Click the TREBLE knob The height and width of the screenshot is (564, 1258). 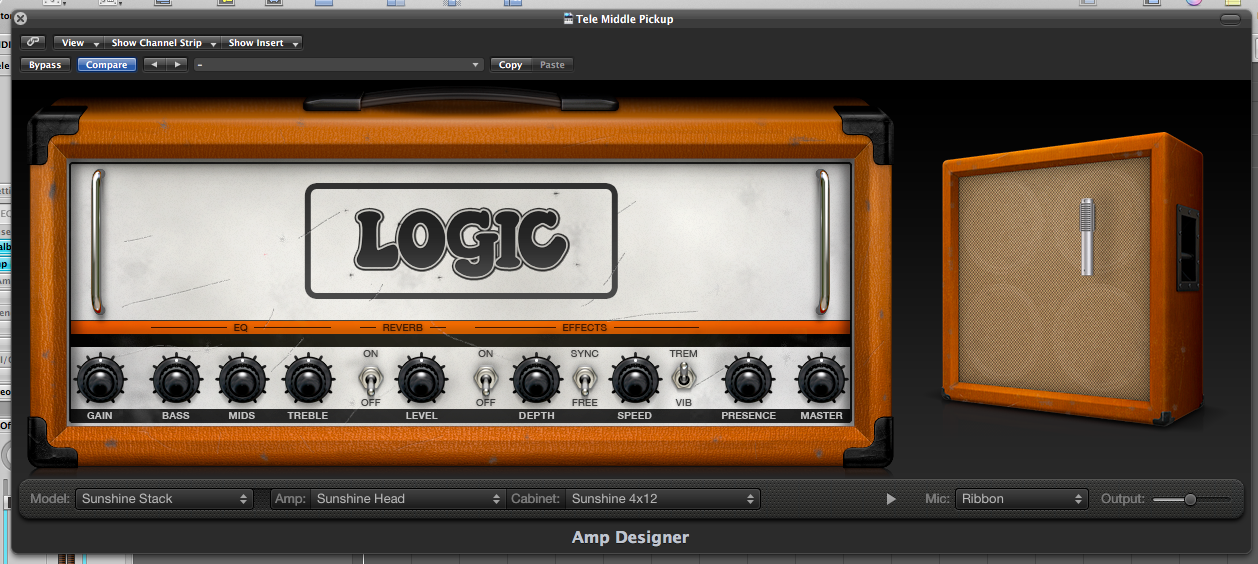307,380
